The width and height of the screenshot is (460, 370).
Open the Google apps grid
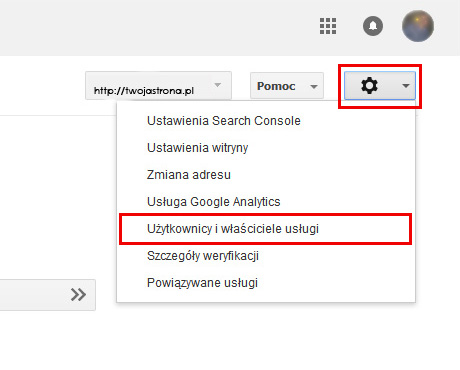click(x=328, y=26)
